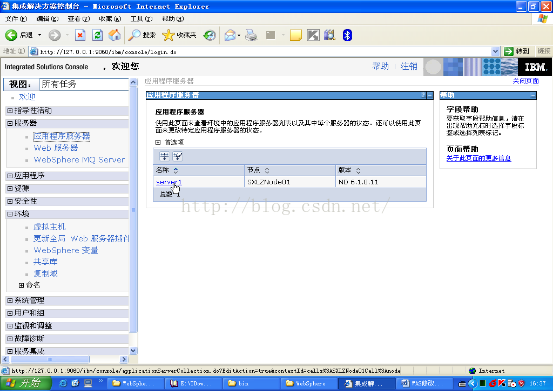
Task: Open the 工具 menu
Action: coord(141,19)
